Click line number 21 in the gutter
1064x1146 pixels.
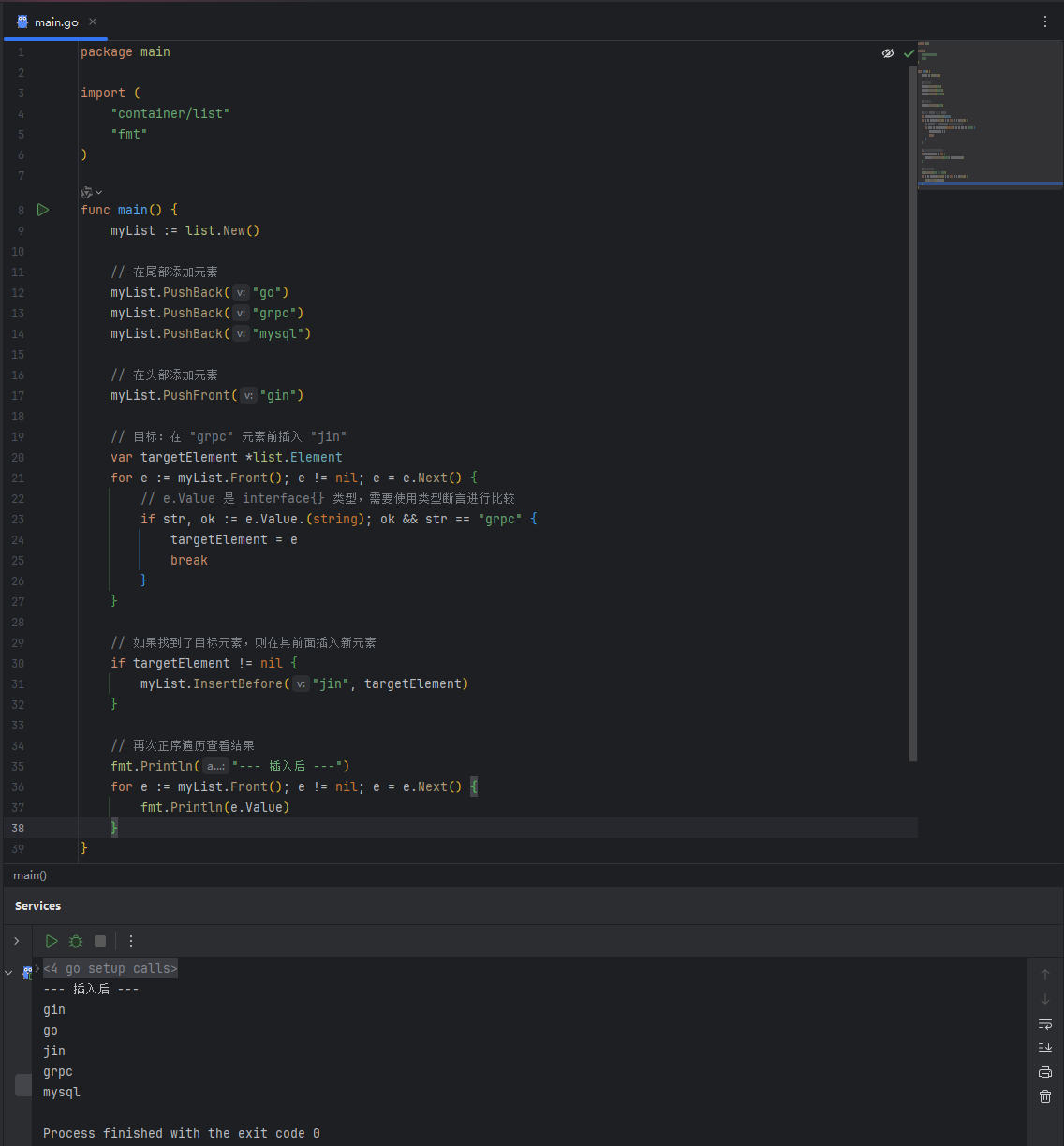[19, 477]
